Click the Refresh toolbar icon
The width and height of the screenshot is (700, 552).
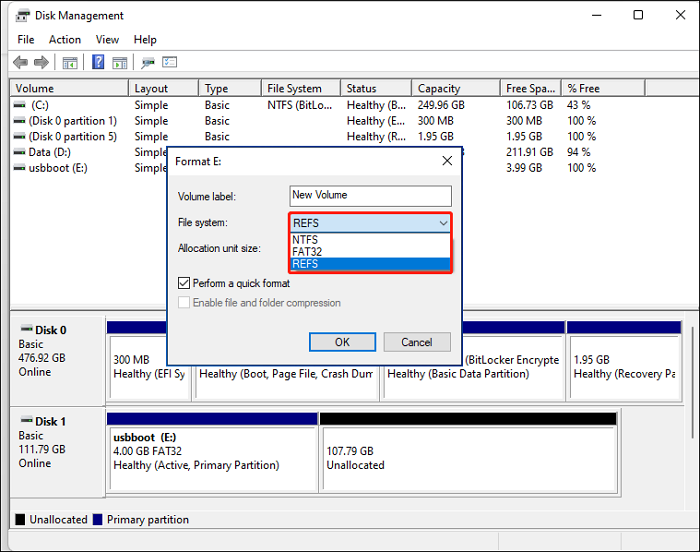point(148,62)
